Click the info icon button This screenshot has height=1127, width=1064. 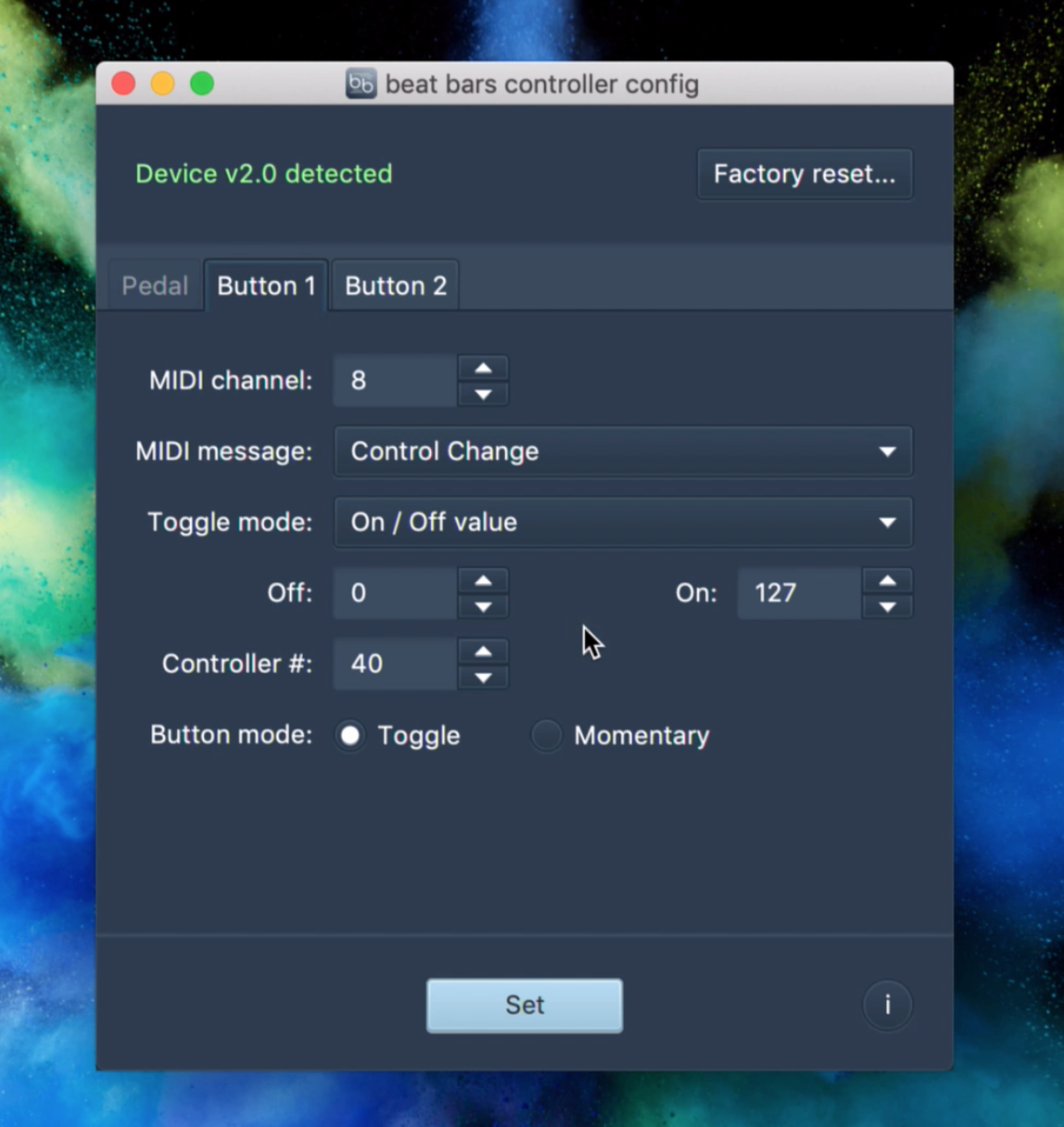tap(887, 1005)
